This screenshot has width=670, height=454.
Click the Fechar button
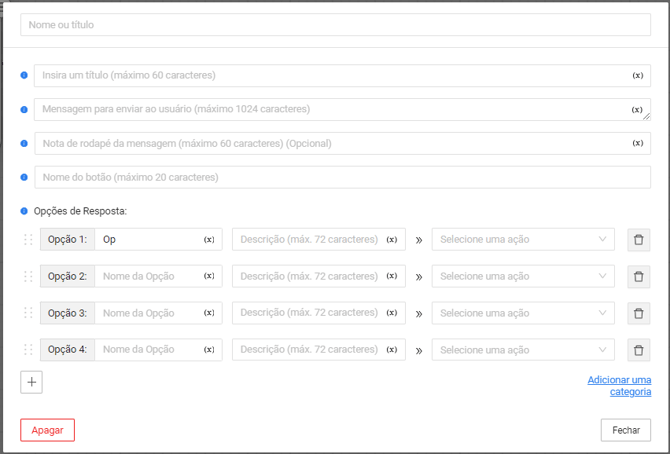pos(626,430)
